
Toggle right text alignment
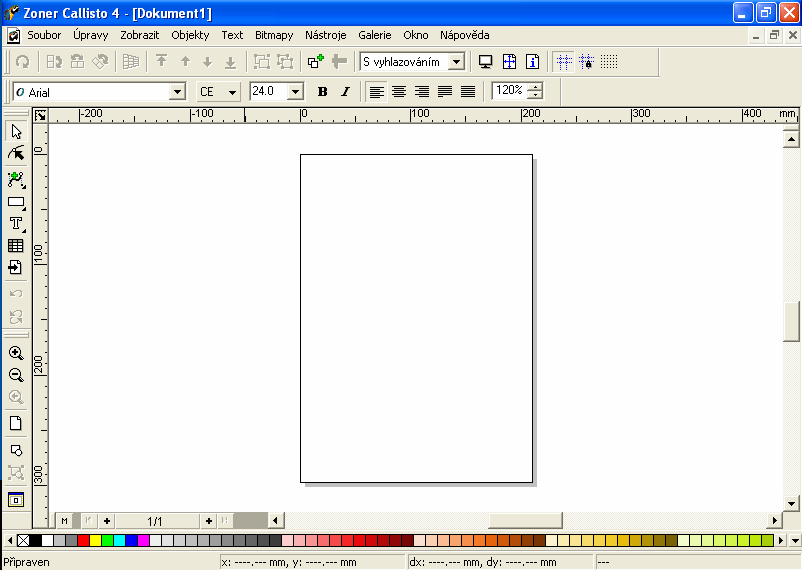(422, 92)
